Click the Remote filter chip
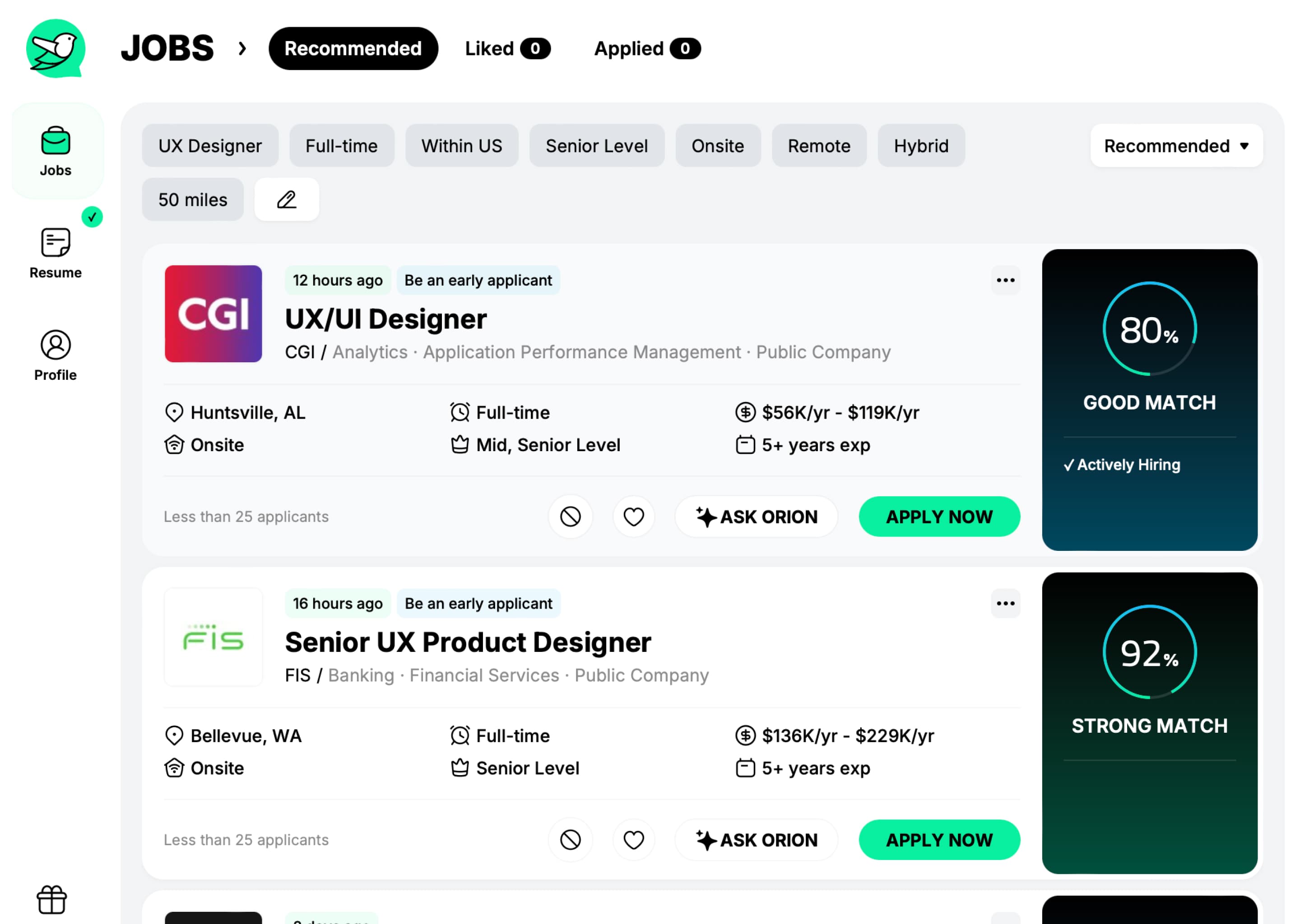Viewport: 1300px width, 924px height. click(819, 146)
